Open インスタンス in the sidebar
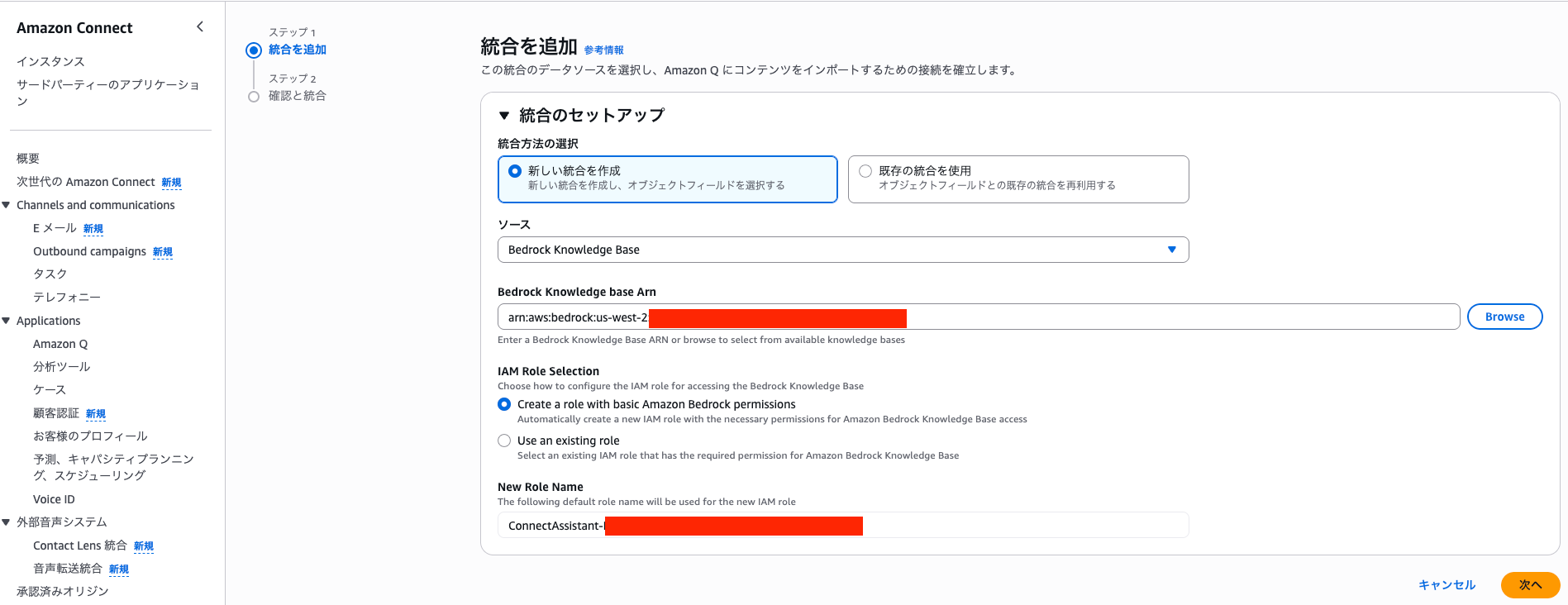Image resolution: width=1568 pixels, height=605 pixels. [50, 61]
